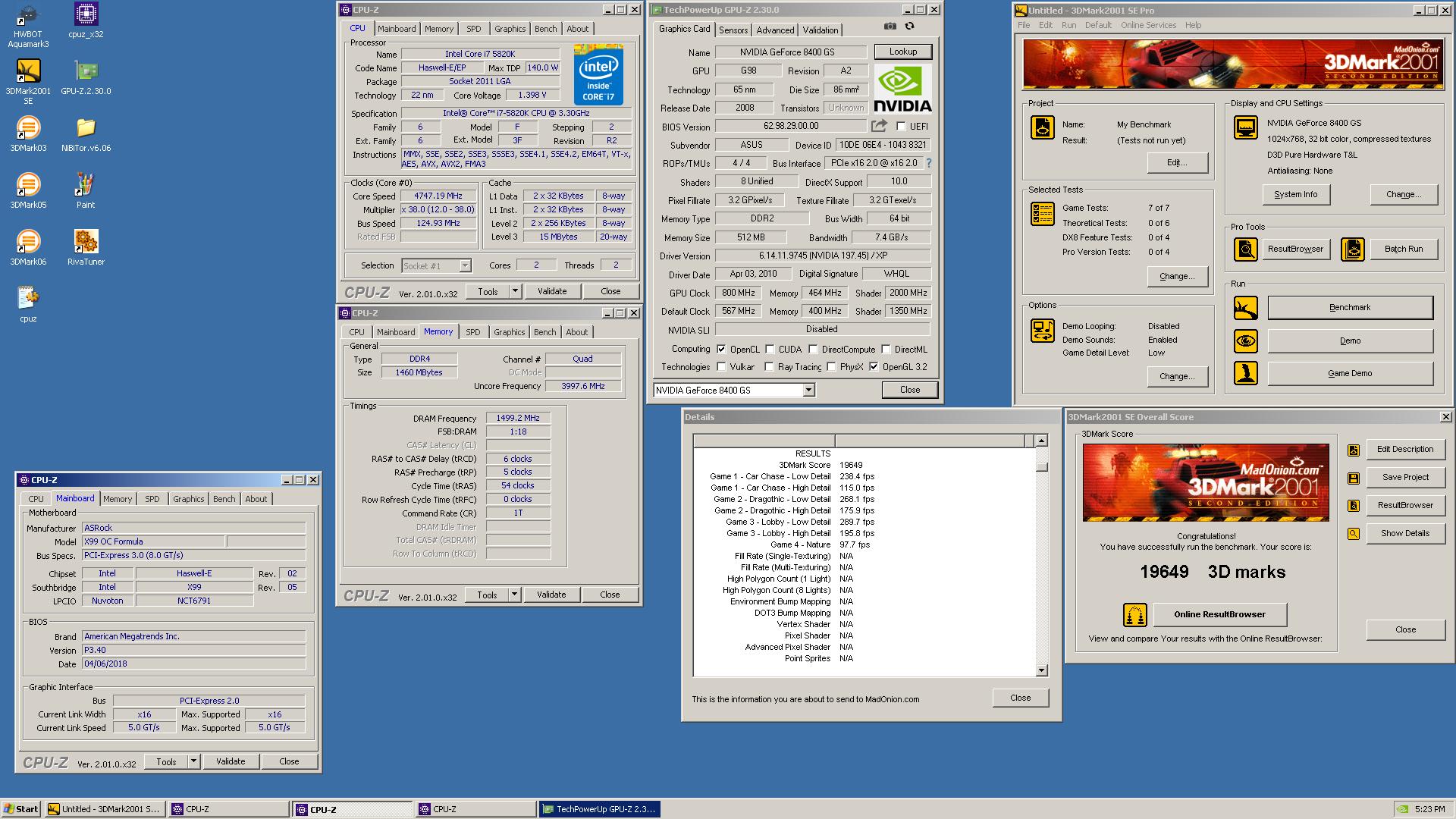Open Tools dropdown arrow in CPU tab window

(515, 291)
